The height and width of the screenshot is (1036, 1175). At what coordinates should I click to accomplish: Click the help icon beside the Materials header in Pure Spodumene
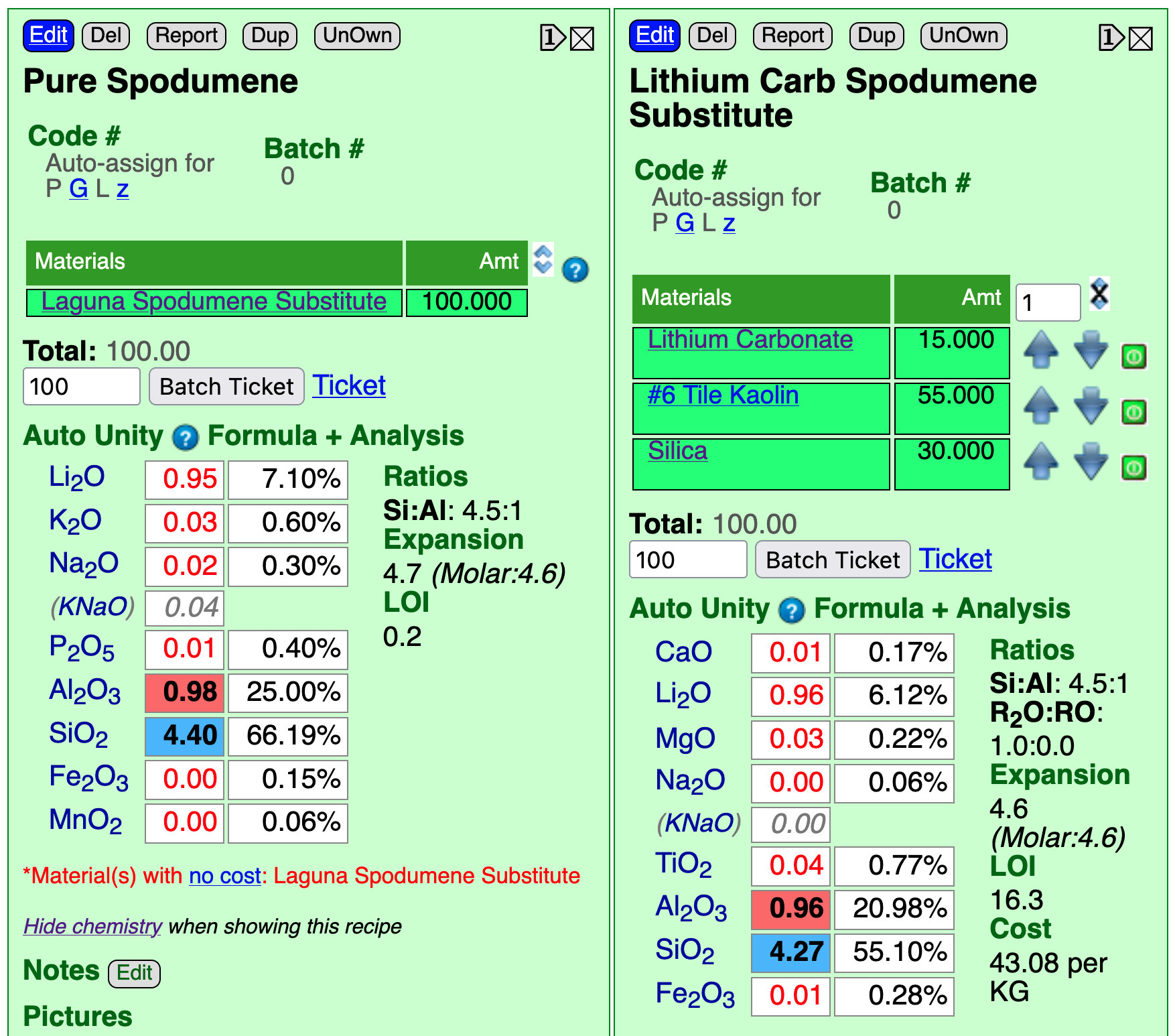pos(575,270)
